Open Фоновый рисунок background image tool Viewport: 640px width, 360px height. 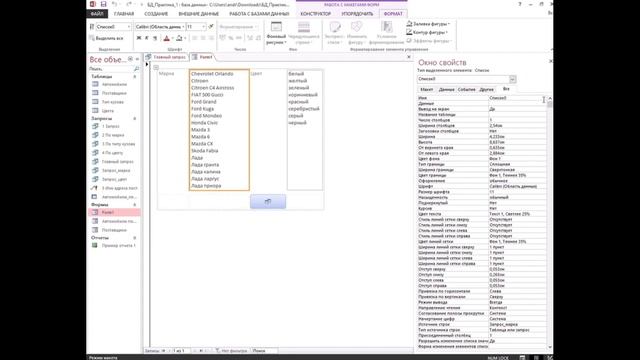point(276,33)
